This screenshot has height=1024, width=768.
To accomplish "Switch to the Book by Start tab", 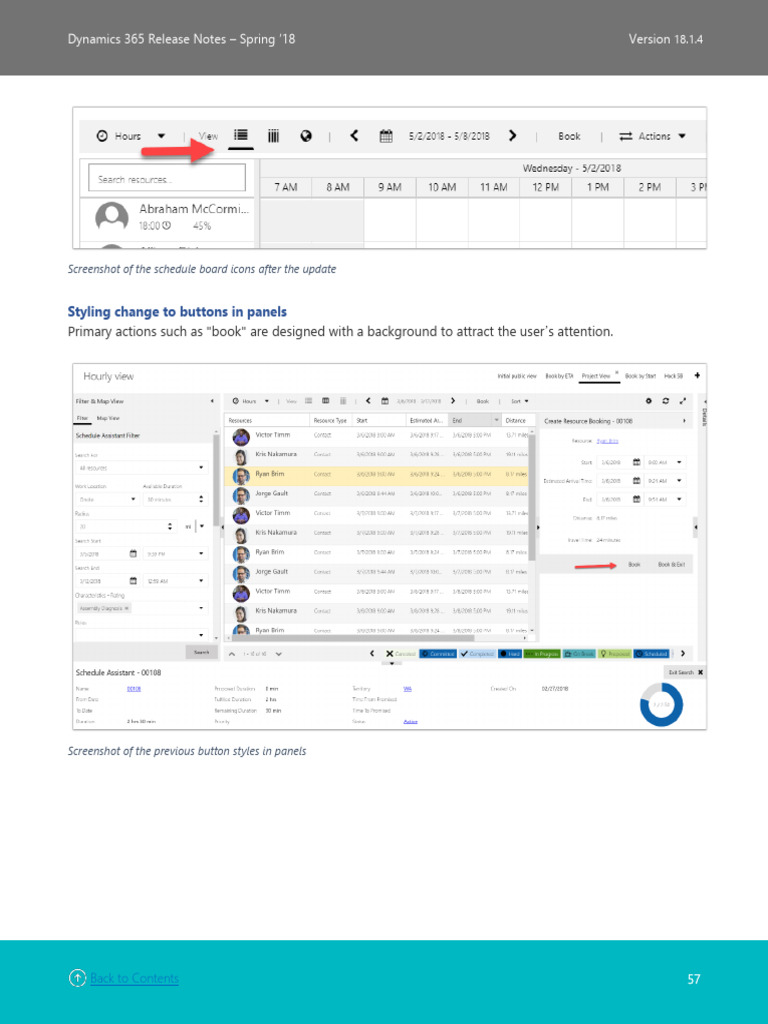I will click(x=640, y=376).
